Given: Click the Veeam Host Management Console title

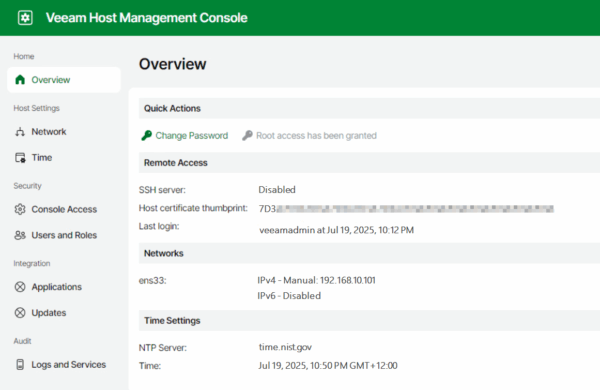Looking at the screenshot, I should pyautogui.click(x=147, y=18).
